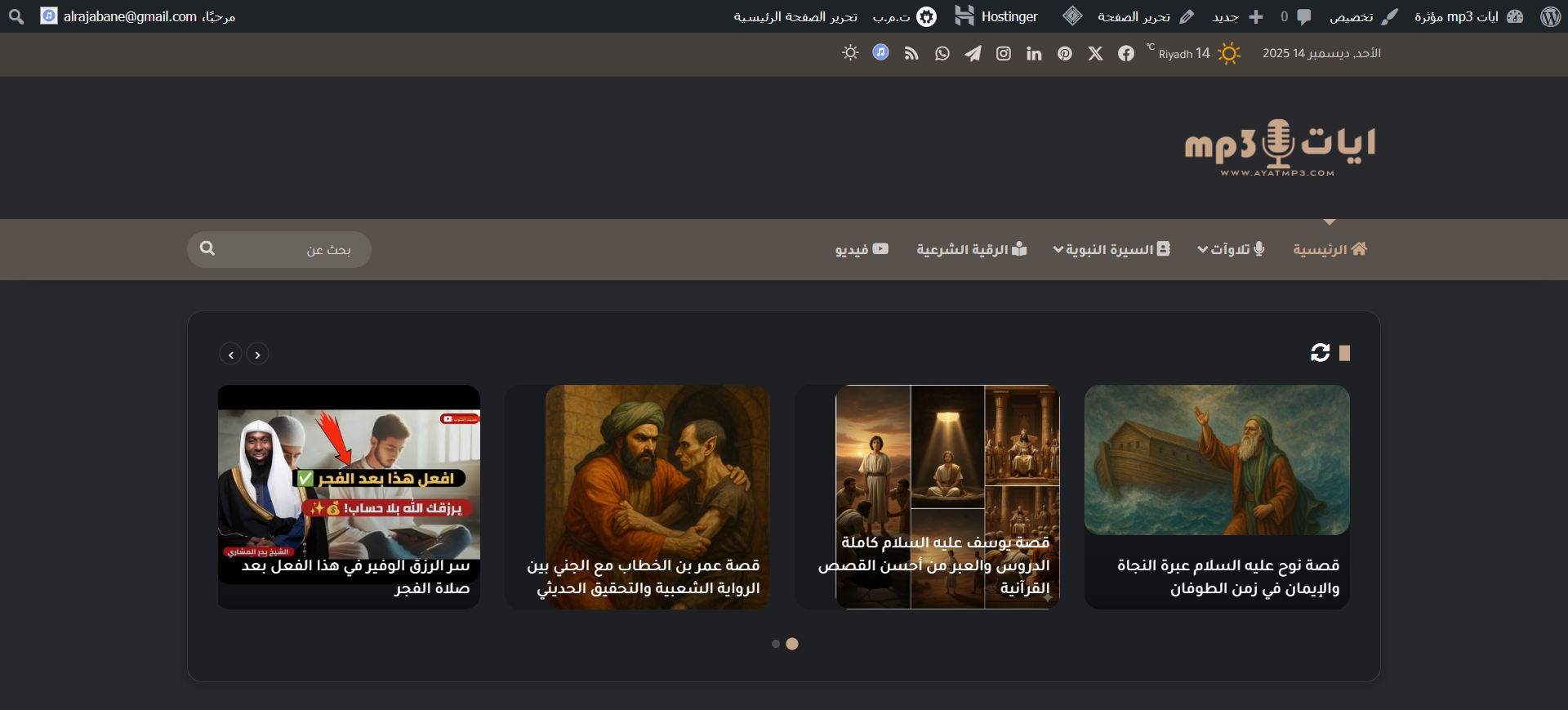Open the X (Twitter) social icon
This screenshot has width=1568, height=710.
pos(1095,53)
